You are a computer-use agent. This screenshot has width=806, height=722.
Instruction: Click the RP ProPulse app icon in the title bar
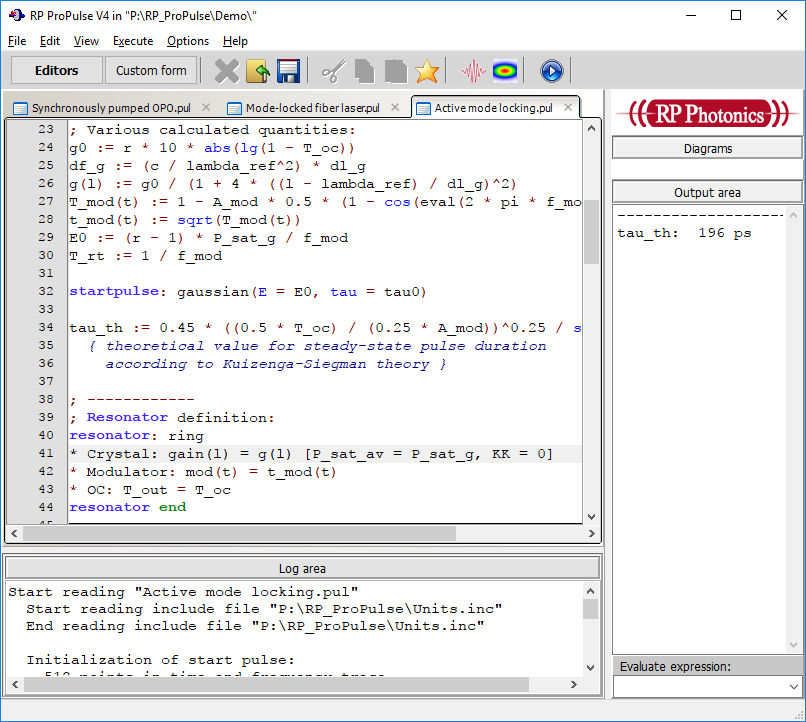point(16,15)
